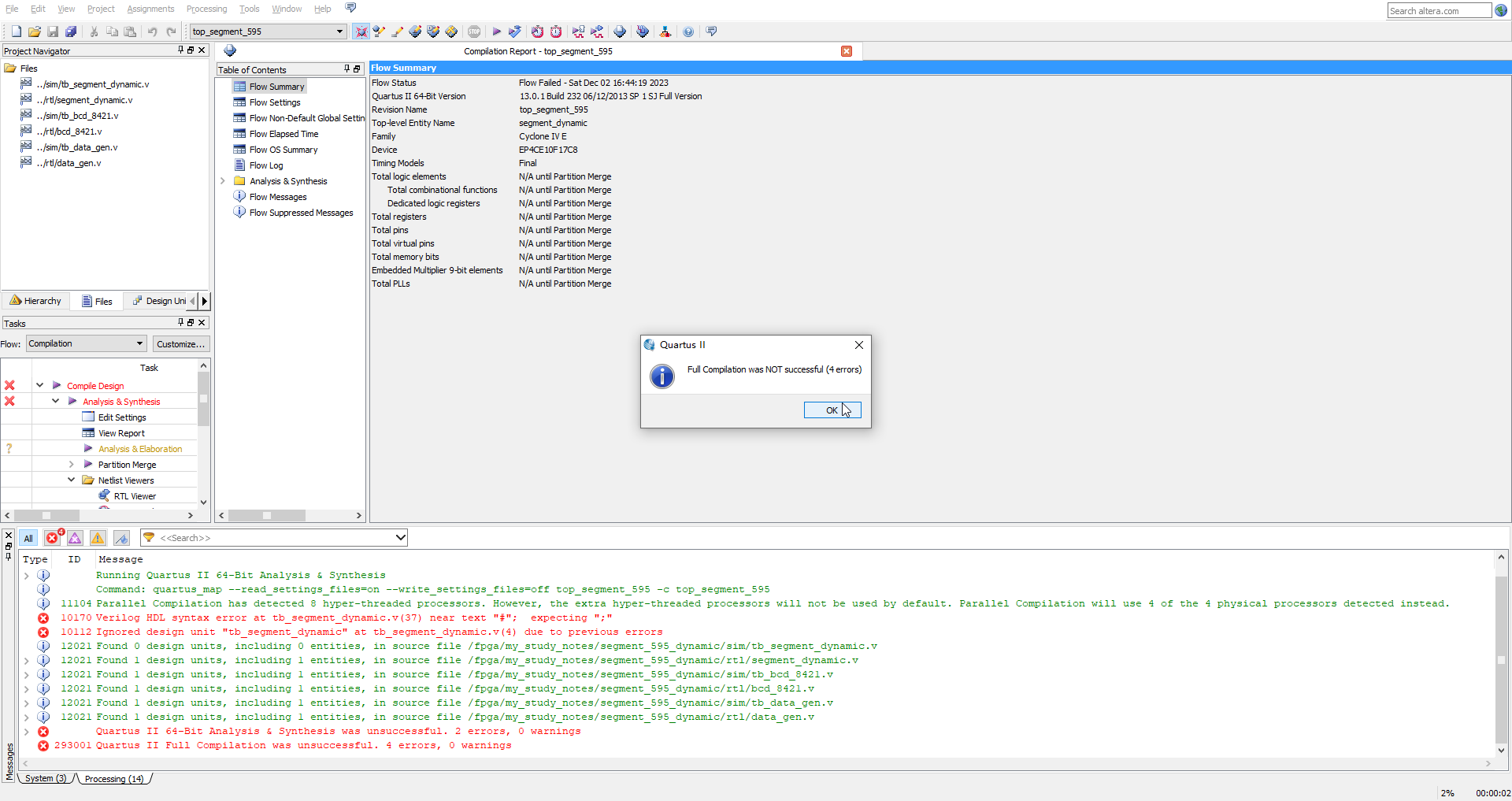Click the Table of Contents horizontal scrollbar

[x=290, y=515]
